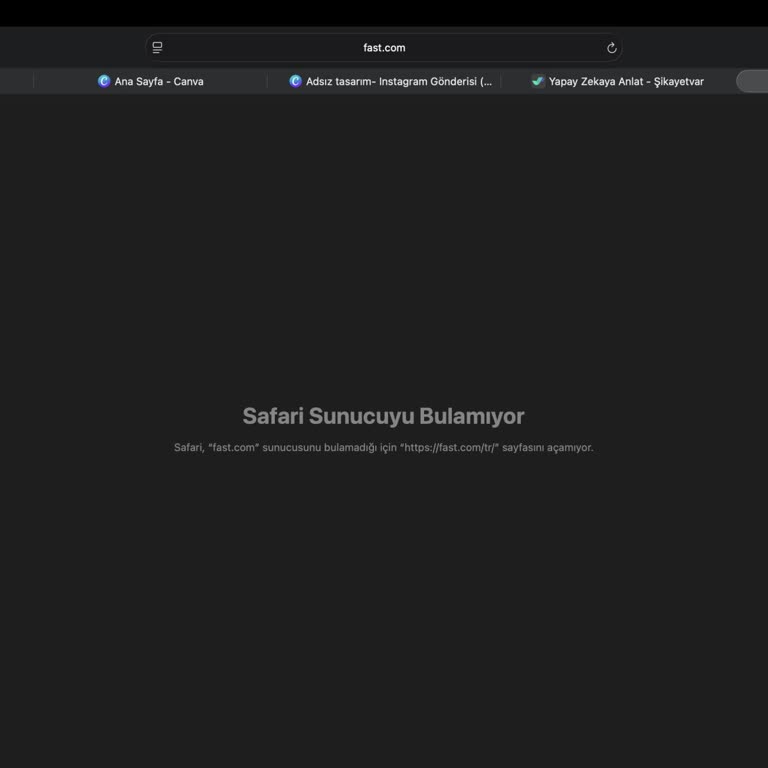Click the error description about fast.com/tr/
This screenshot has width=768, height=768.
coord(384,447)
